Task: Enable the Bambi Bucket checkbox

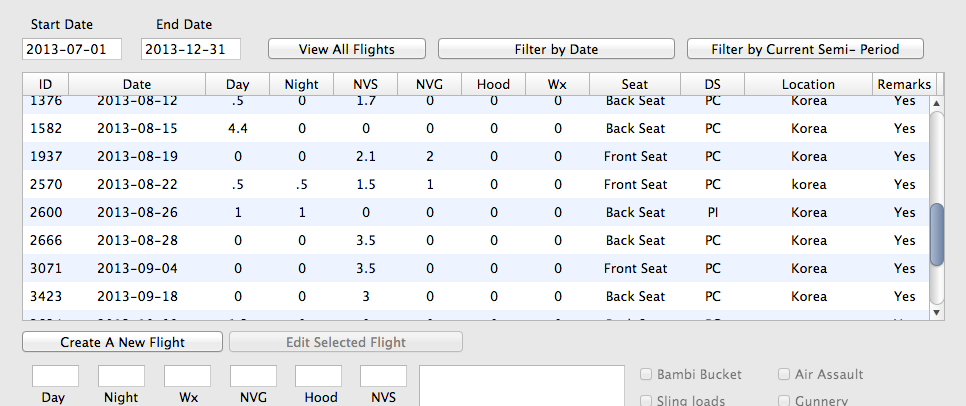Action: [647, 375]
